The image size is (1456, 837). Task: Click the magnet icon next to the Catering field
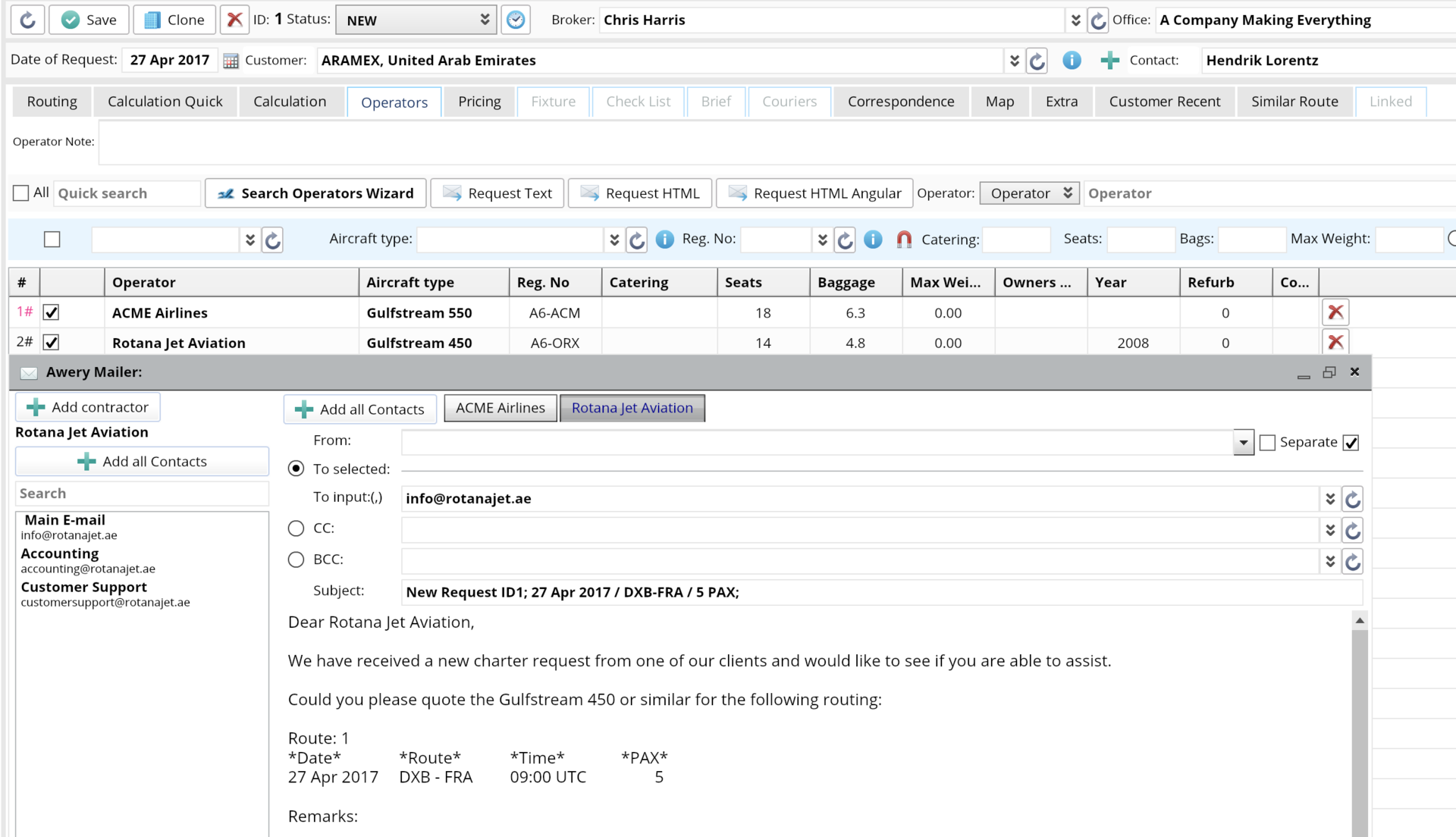[903, 240]
